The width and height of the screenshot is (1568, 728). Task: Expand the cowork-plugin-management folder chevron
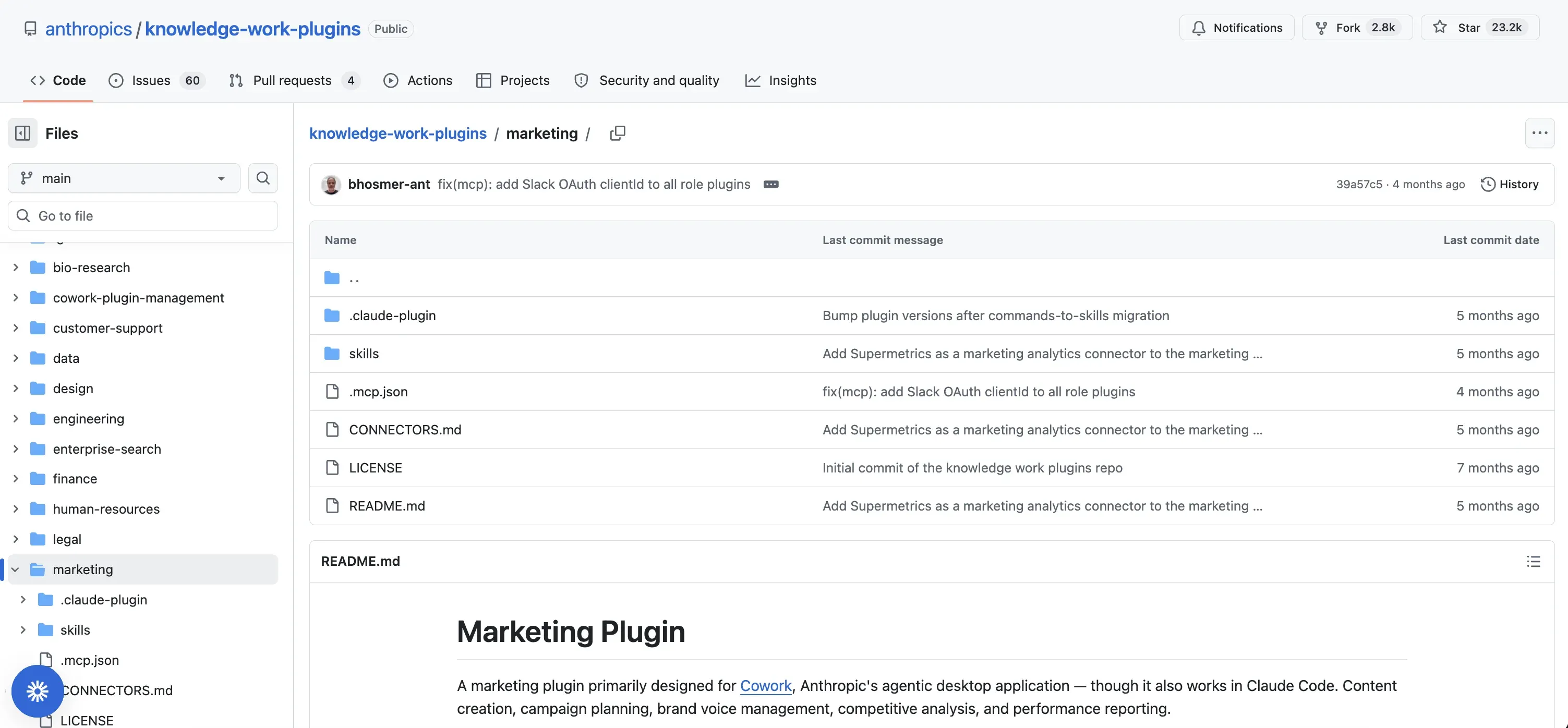(x=16, y=297)
